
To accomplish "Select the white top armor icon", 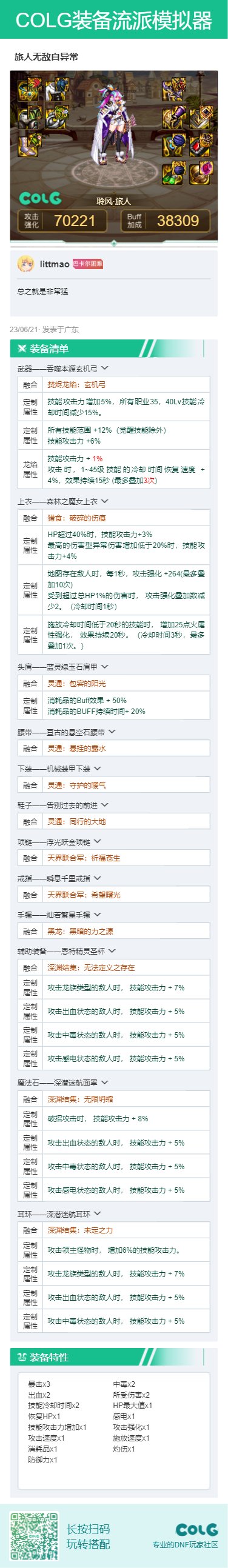I will (x=55, y=90).
